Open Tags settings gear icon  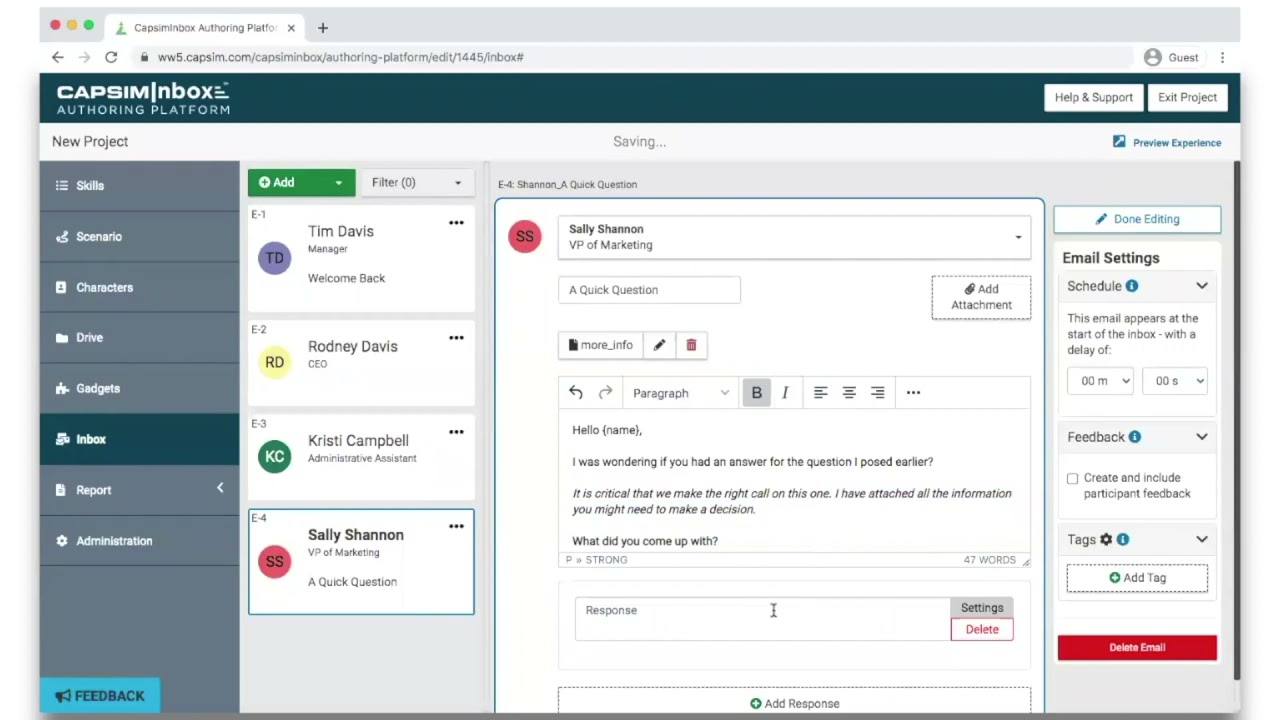[1106, 539]
